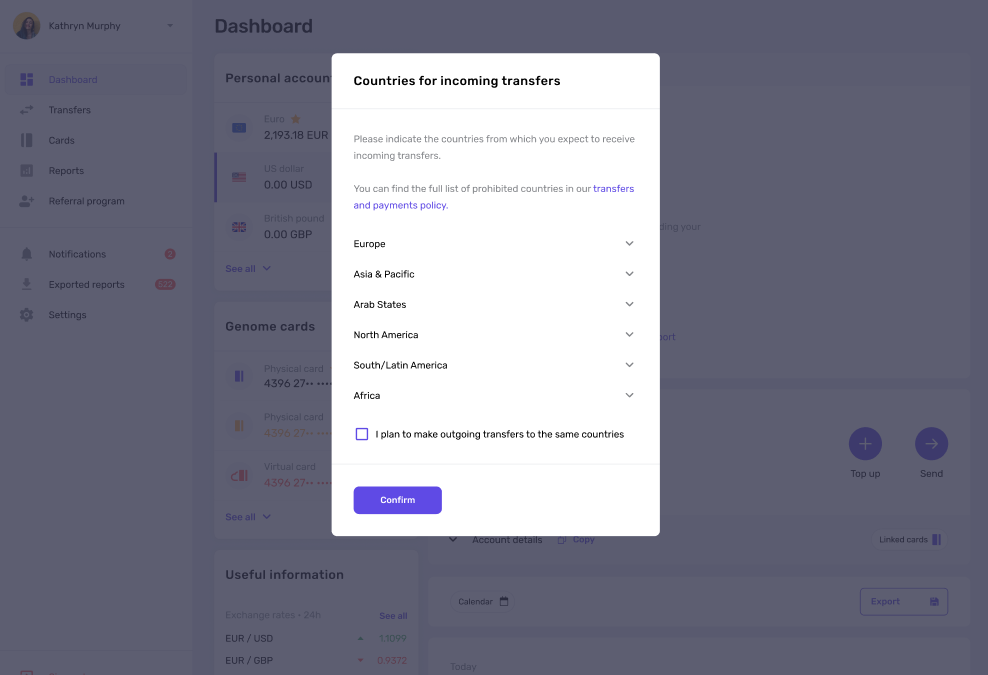Click Kathryn Murphy's profile avatar
Viewport: 988px width, 675px height.
point(26,26)
